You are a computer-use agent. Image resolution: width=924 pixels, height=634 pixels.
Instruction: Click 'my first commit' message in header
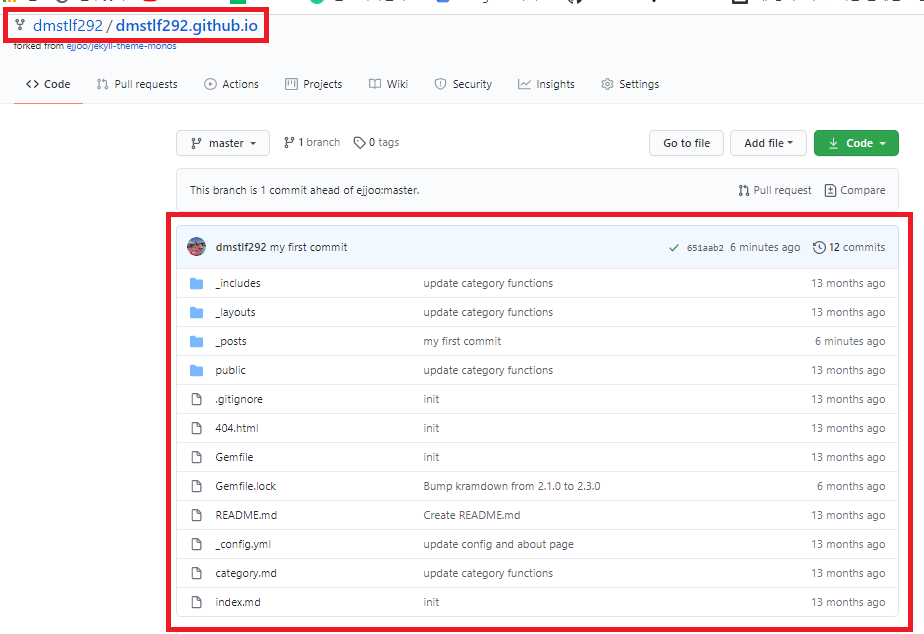pos(308,247)
